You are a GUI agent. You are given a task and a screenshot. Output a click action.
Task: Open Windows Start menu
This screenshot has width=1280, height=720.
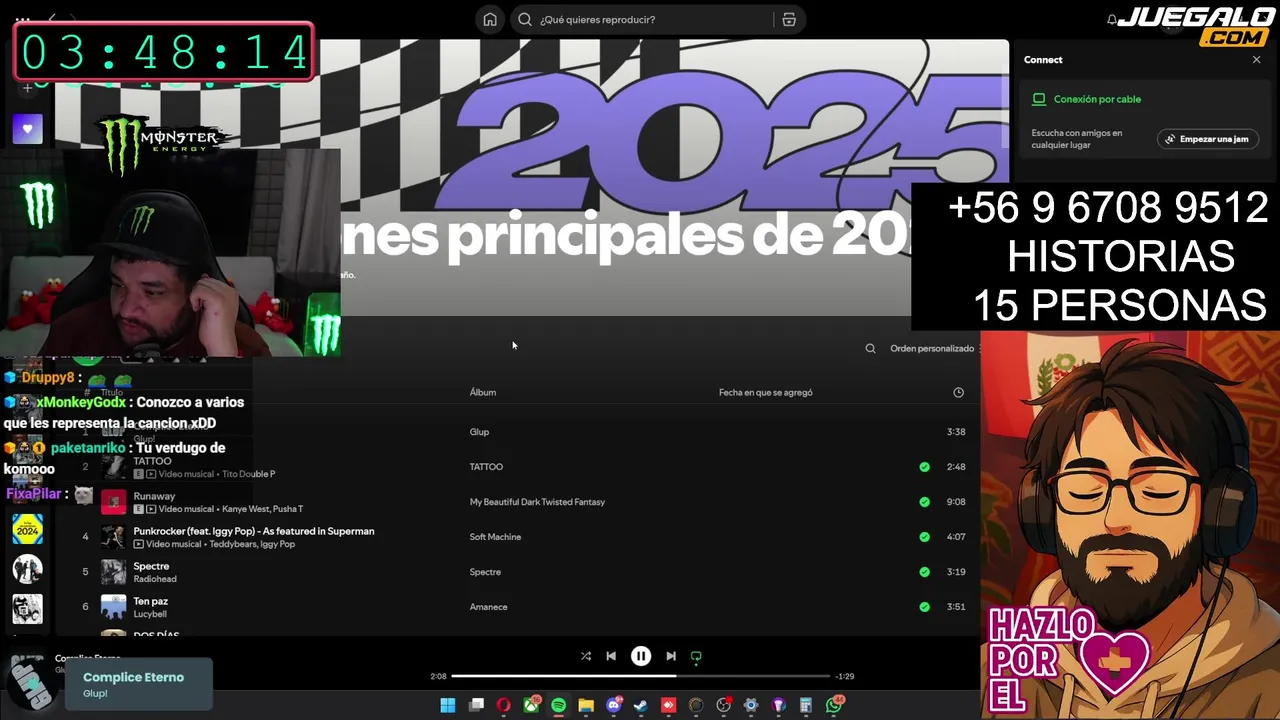pos(448,705)
